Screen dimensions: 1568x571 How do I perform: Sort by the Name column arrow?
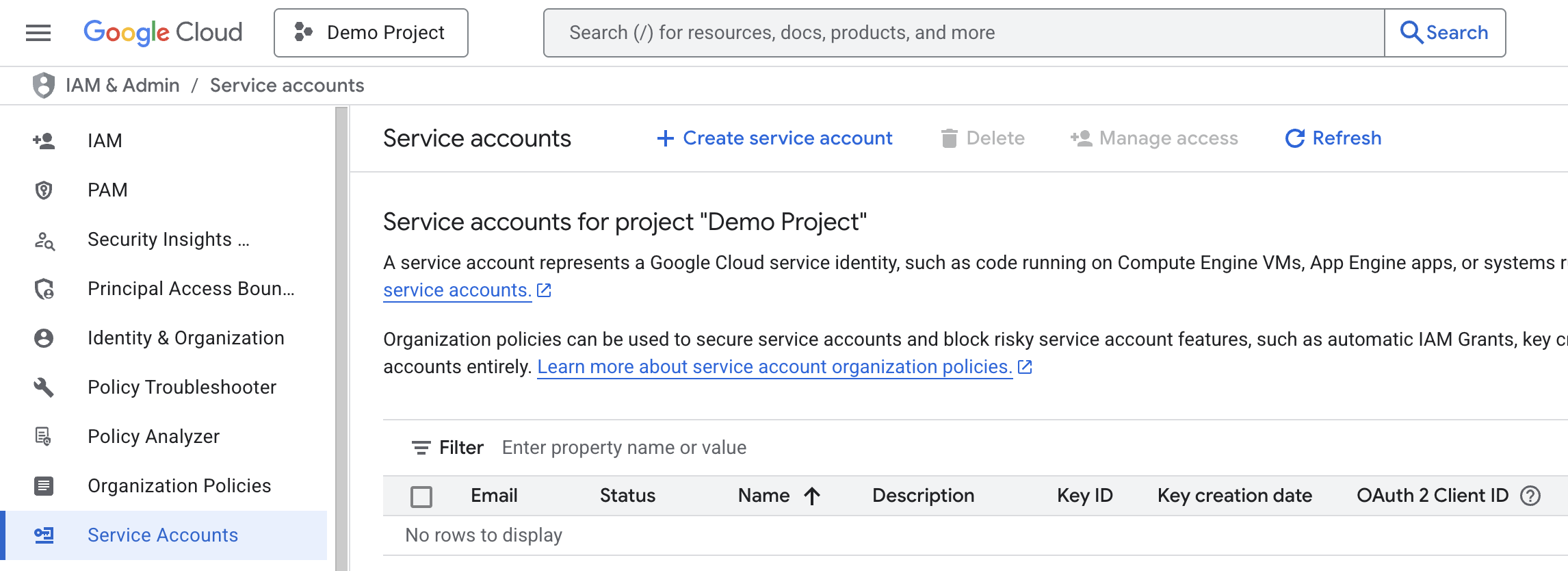[812, 495]
